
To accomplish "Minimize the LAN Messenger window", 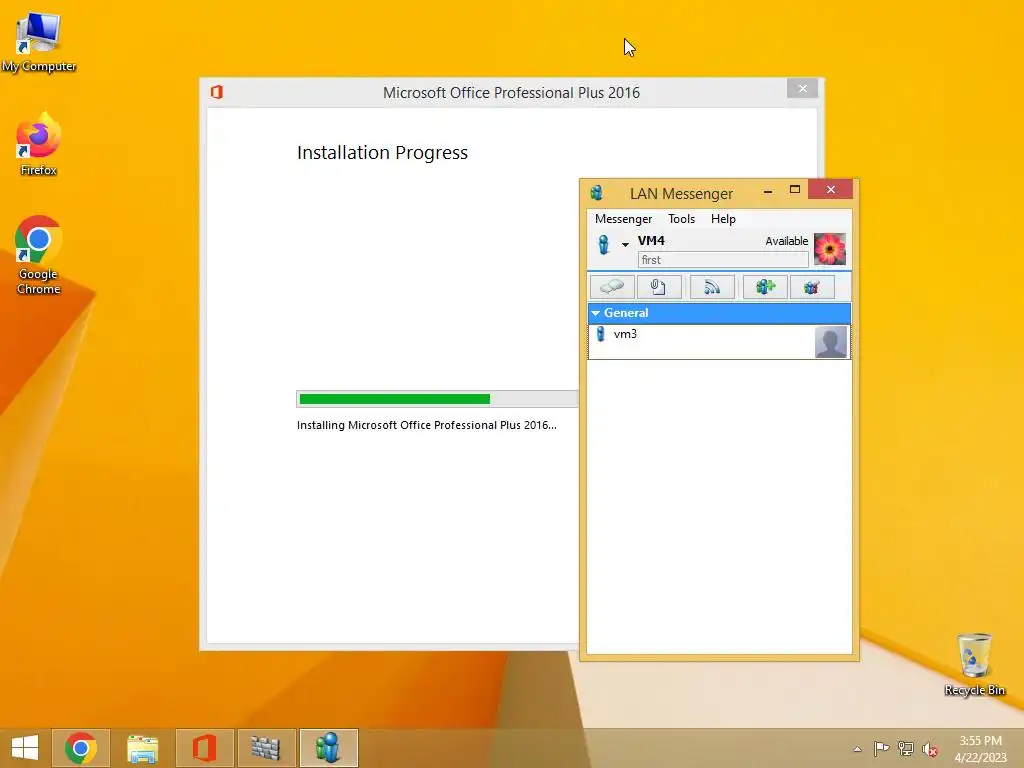I will 768,190.
